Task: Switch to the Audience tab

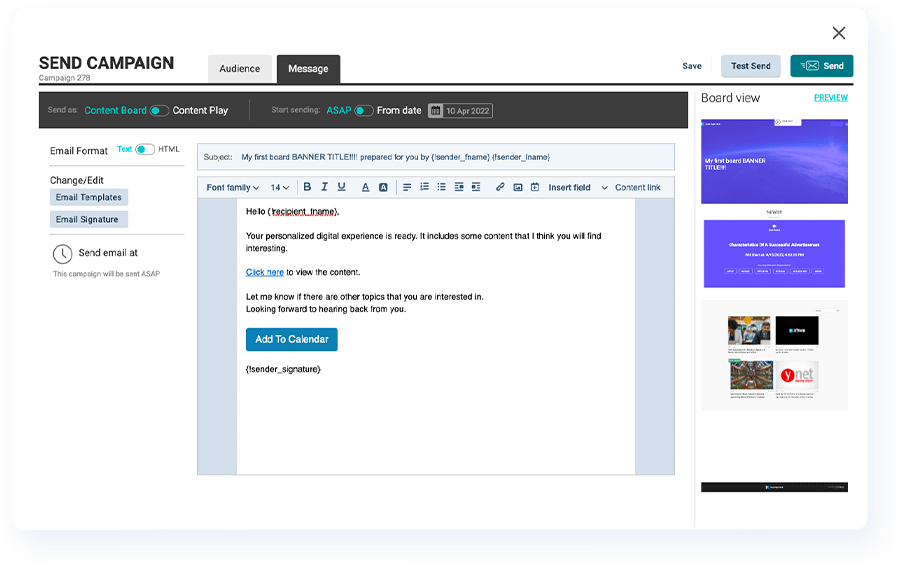Action: pos(239,69)
